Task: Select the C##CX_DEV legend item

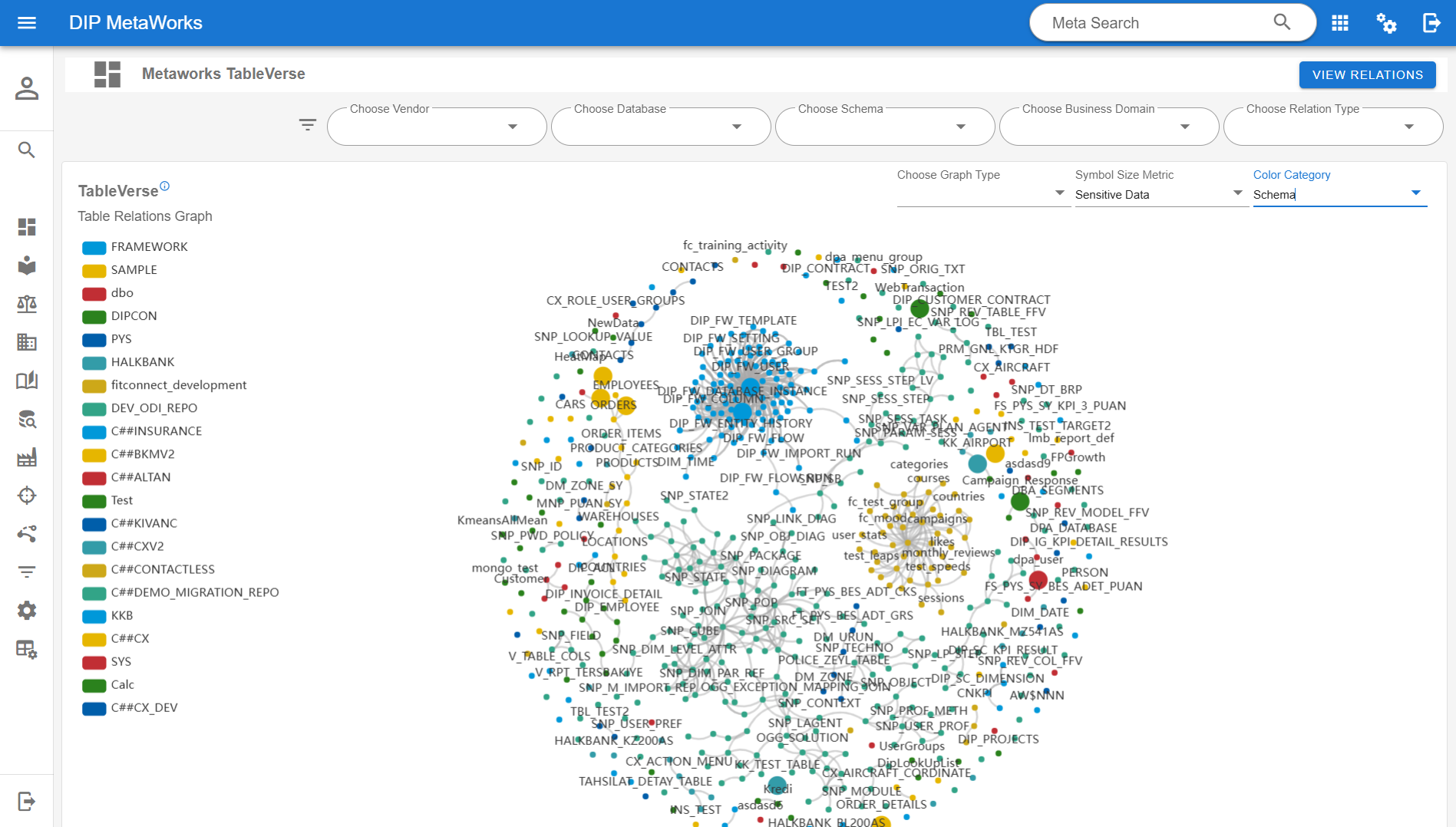Action: coord(130,707)
